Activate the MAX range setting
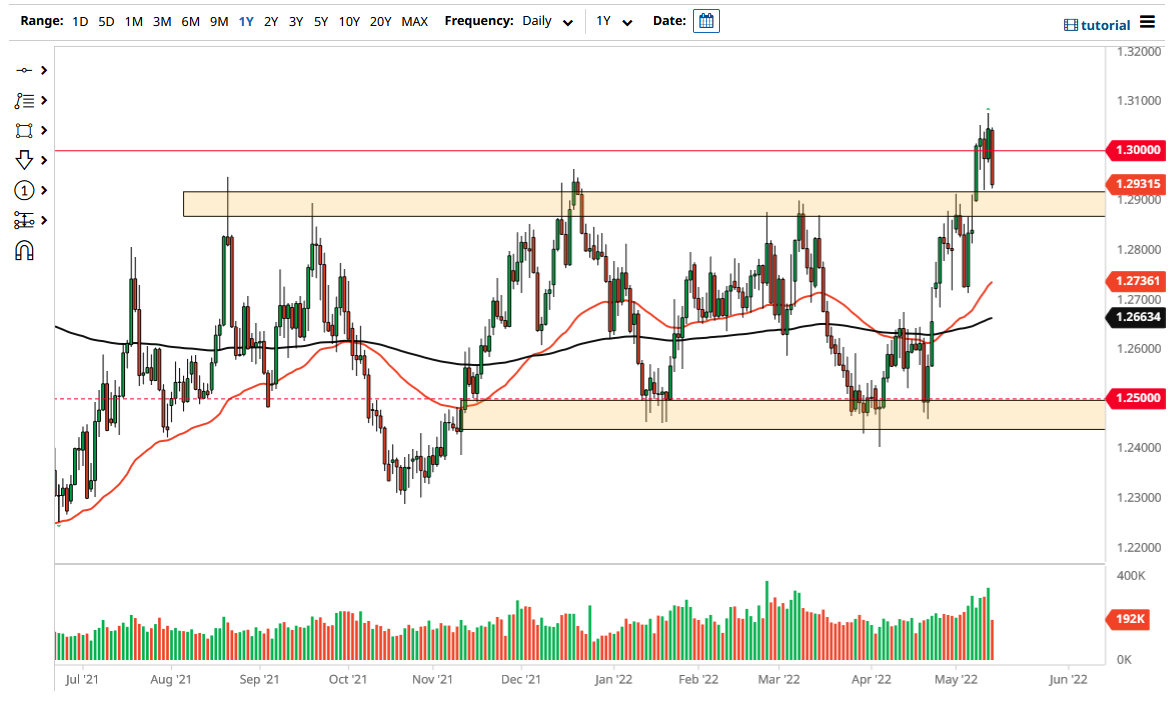The image size is (1174, 704). 415,20
